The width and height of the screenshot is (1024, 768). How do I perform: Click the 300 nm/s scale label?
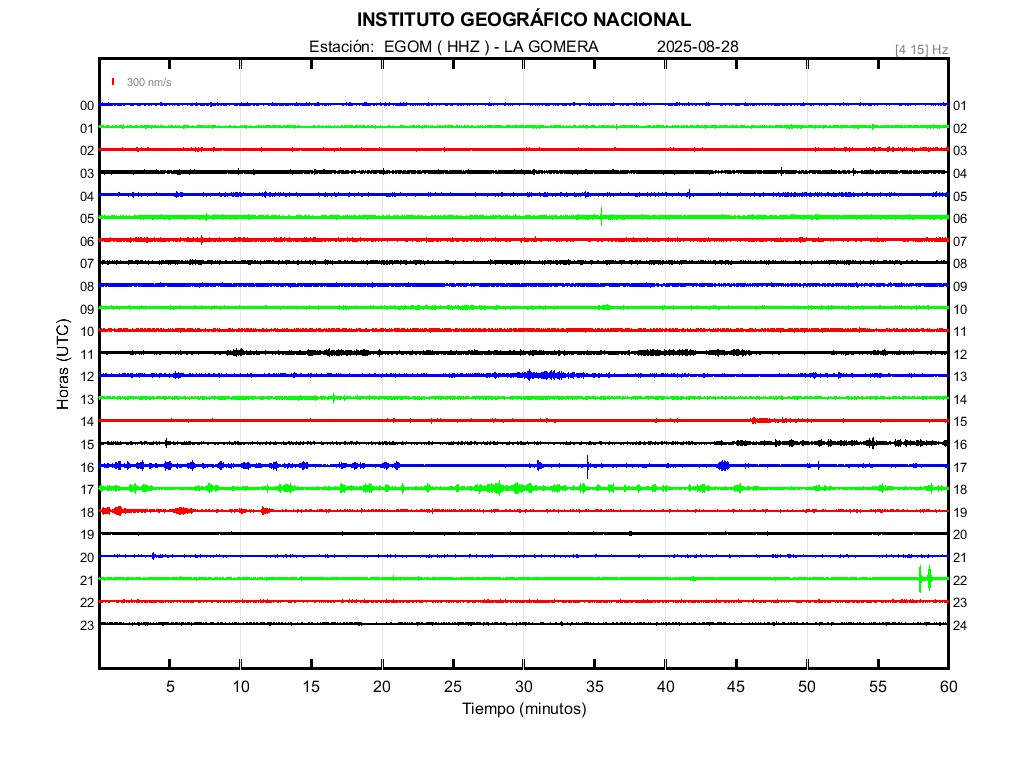(x=149, y=82)
